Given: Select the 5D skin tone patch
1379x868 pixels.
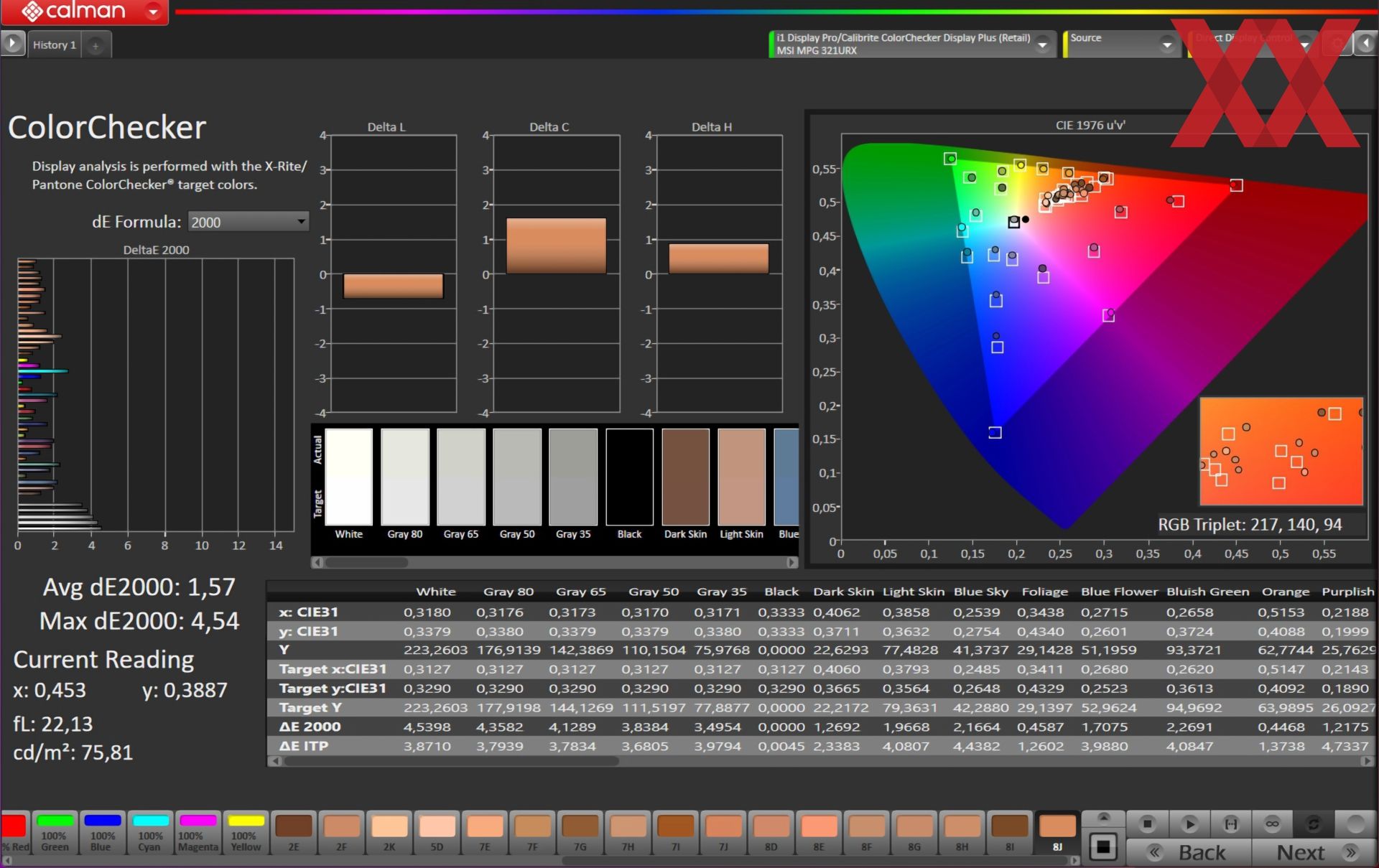Looking at the screenshot, I should pos(437,833).
